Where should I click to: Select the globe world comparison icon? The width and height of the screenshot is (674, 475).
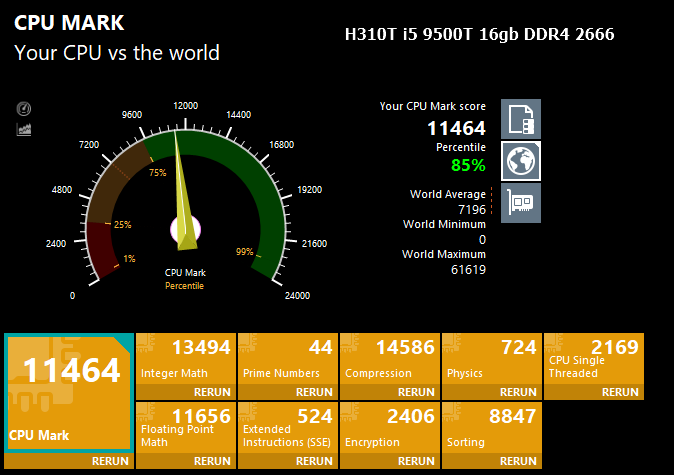520,161
